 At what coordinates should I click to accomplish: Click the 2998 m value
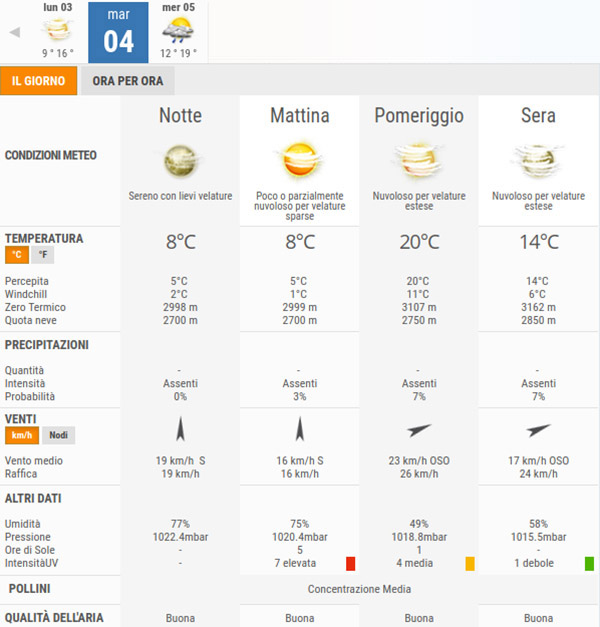tap(180, 307)
